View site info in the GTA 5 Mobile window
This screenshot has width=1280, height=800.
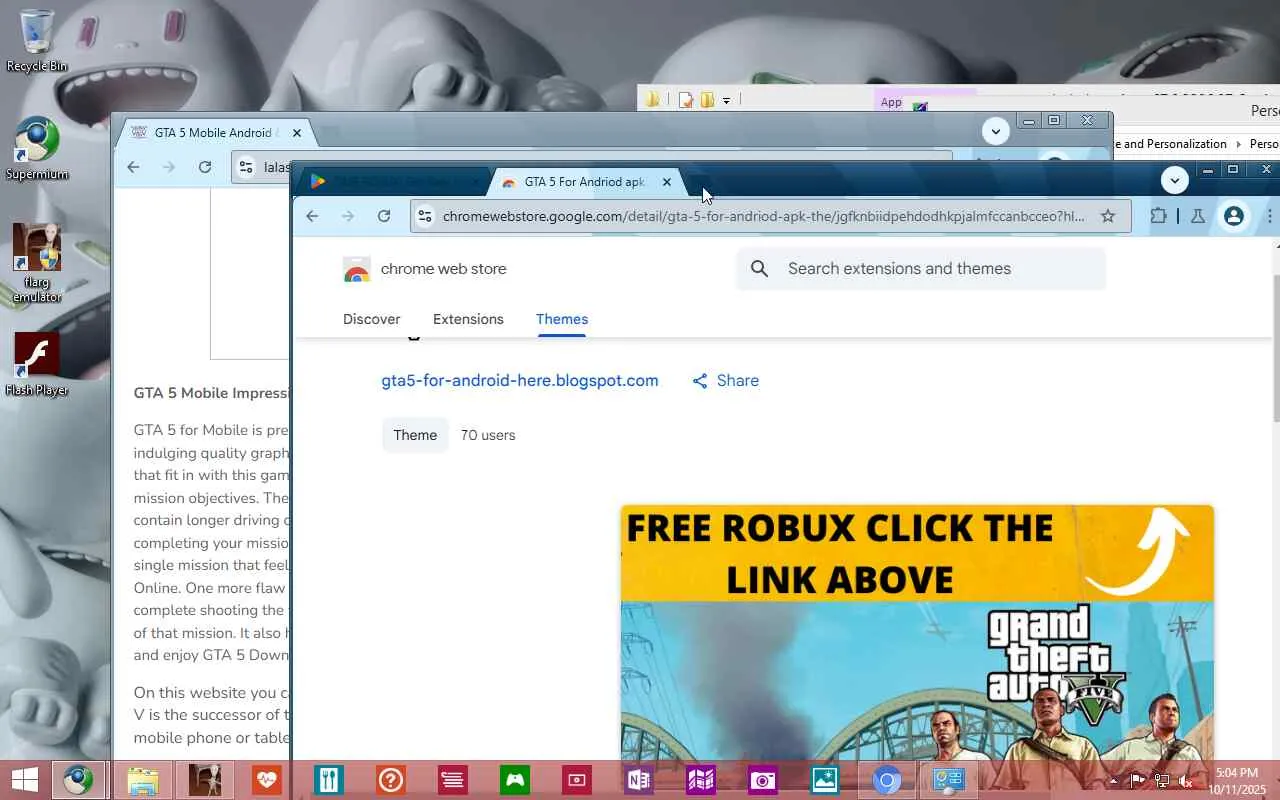click(x=247, y=167)
